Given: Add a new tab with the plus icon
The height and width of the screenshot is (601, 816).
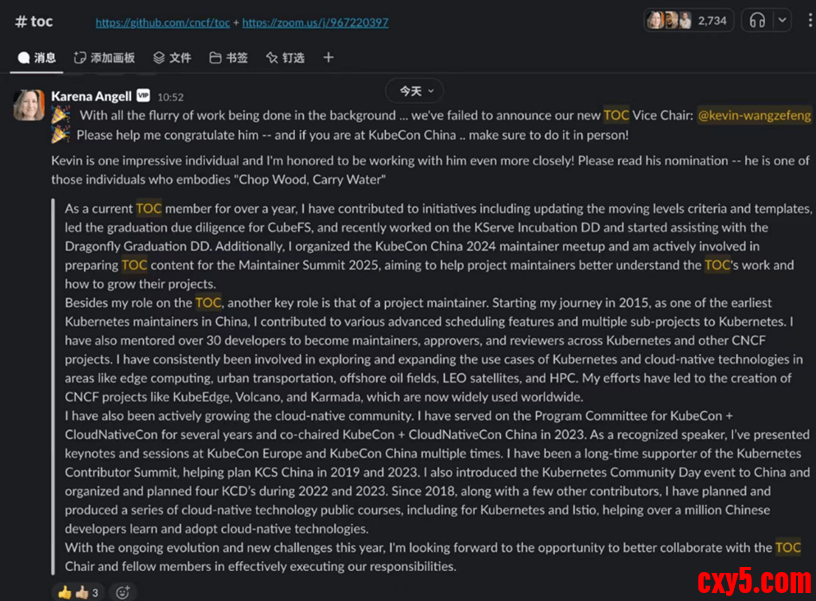Looking at the screenshot, I should coord(328,58).
